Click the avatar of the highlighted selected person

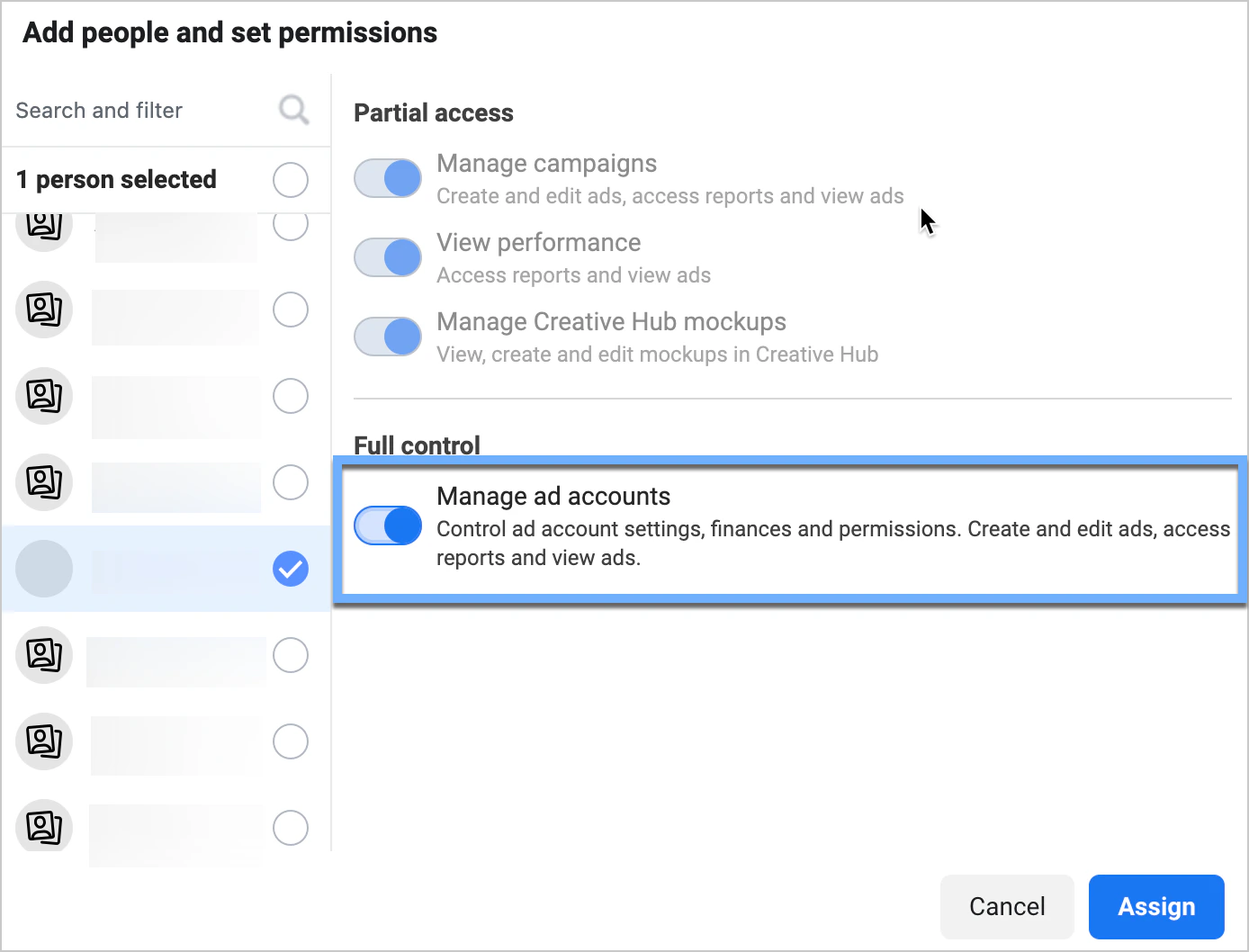tap(44, 569)
